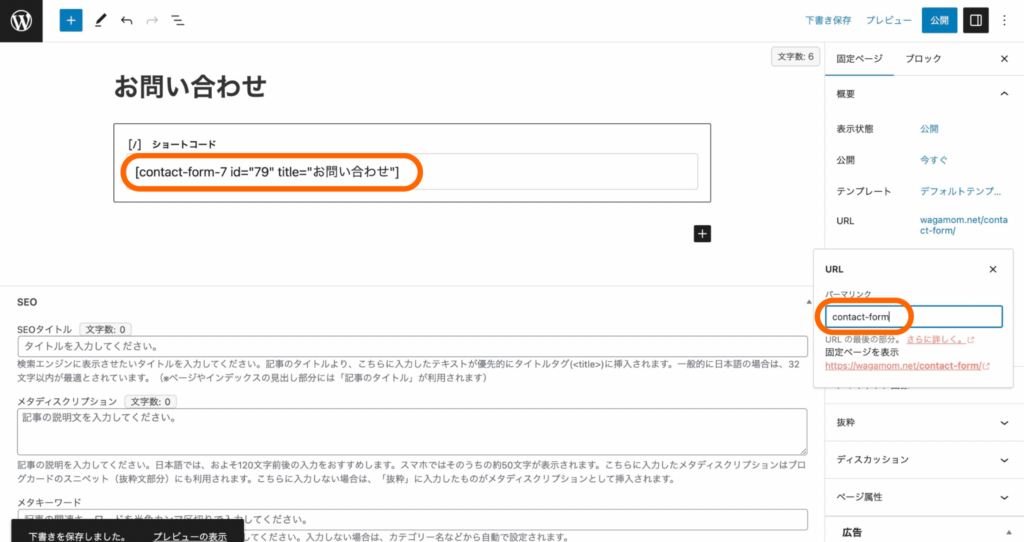1024x542 pixels.
Task: Expand the ページ属性 section
Action: [1004, 497]
